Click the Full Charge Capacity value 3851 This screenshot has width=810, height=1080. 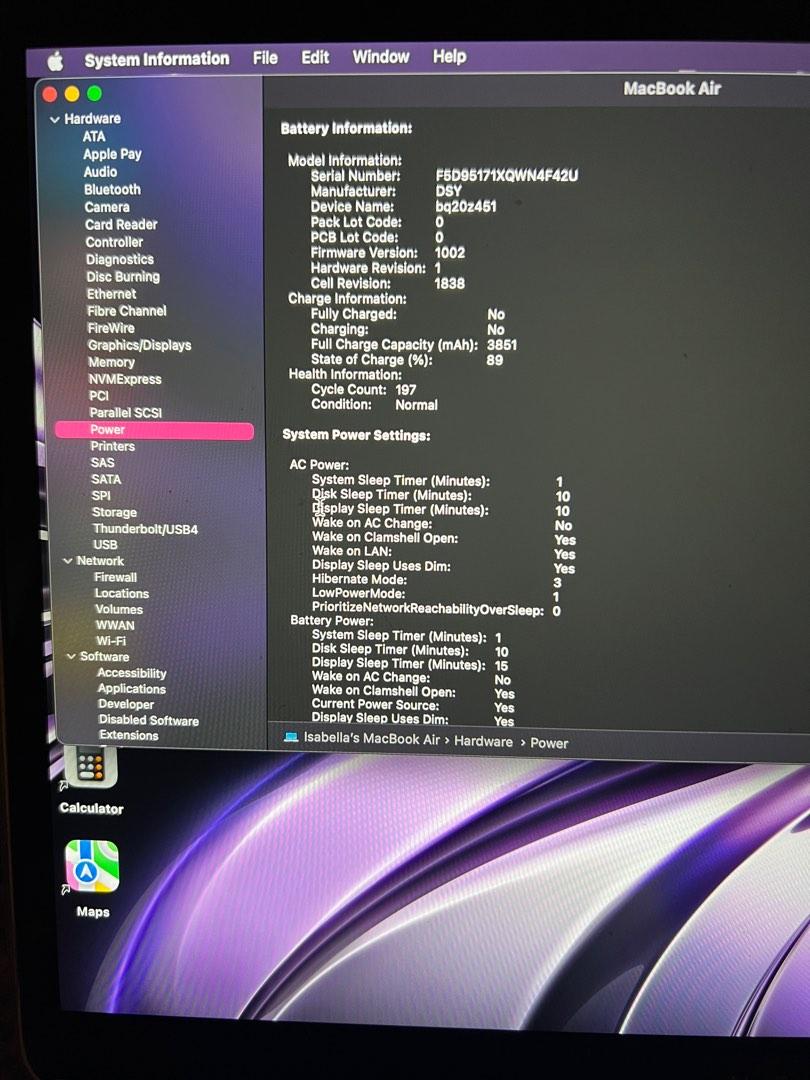click(501, 344)
